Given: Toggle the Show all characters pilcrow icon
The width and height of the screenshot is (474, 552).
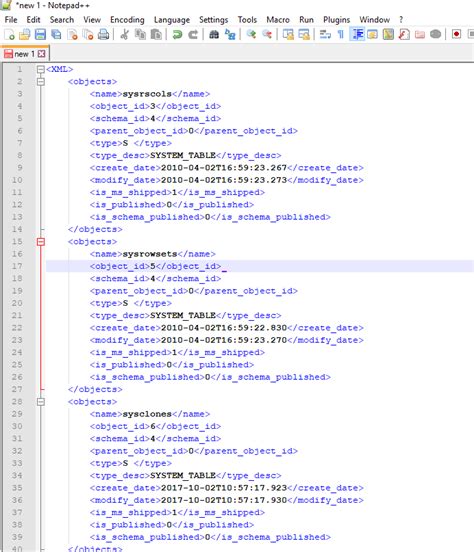Looking at the screenshot, I should [341, 34].
